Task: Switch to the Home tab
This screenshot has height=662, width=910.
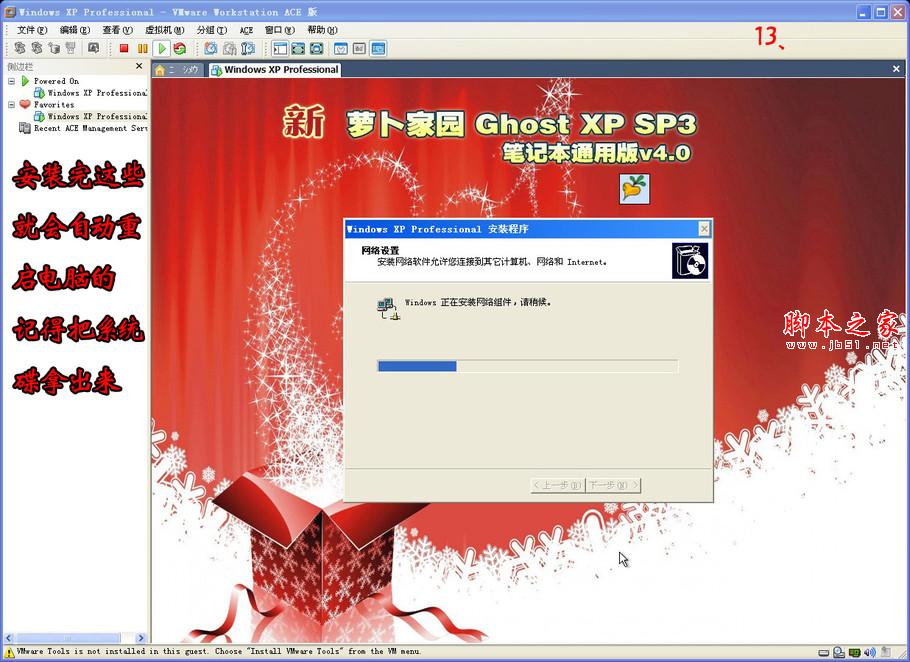Action: pos(177,70)
